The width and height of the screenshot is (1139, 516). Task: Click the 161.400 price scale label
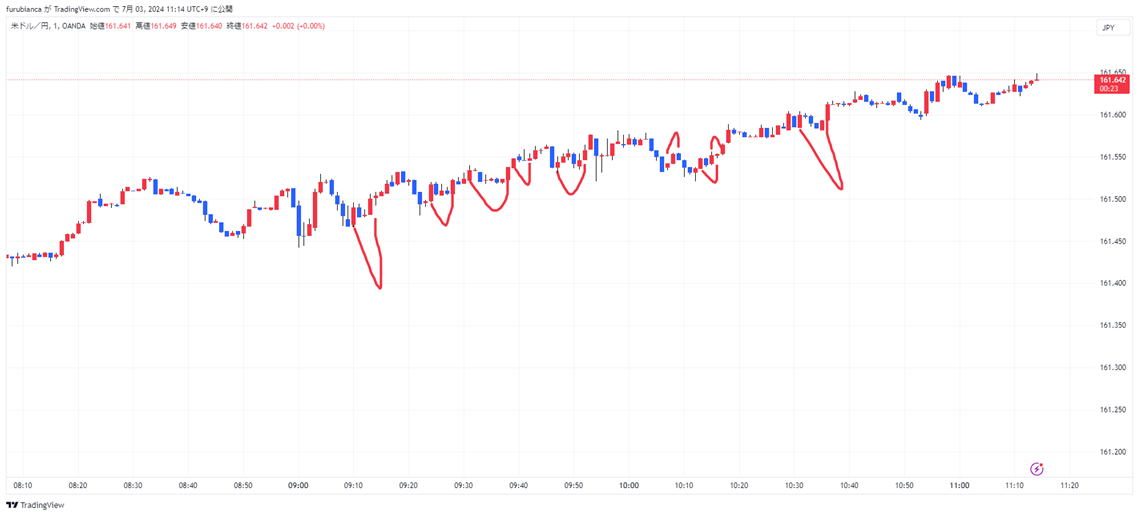click(x=1112, y=283)
